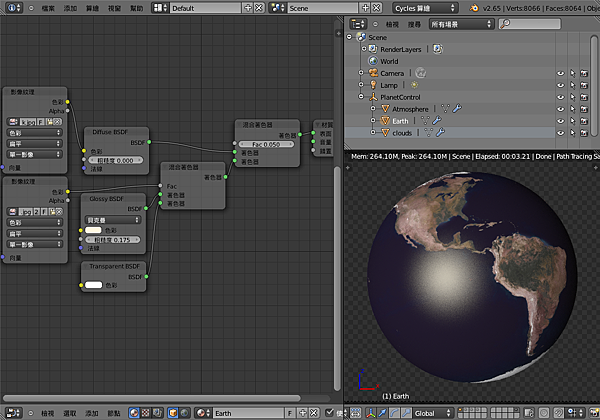Image resolution: width=600 pixels, height=420 pixels.
Task: Toggle the node tree checkbox in node header
Action: click(x=329, y=413)
